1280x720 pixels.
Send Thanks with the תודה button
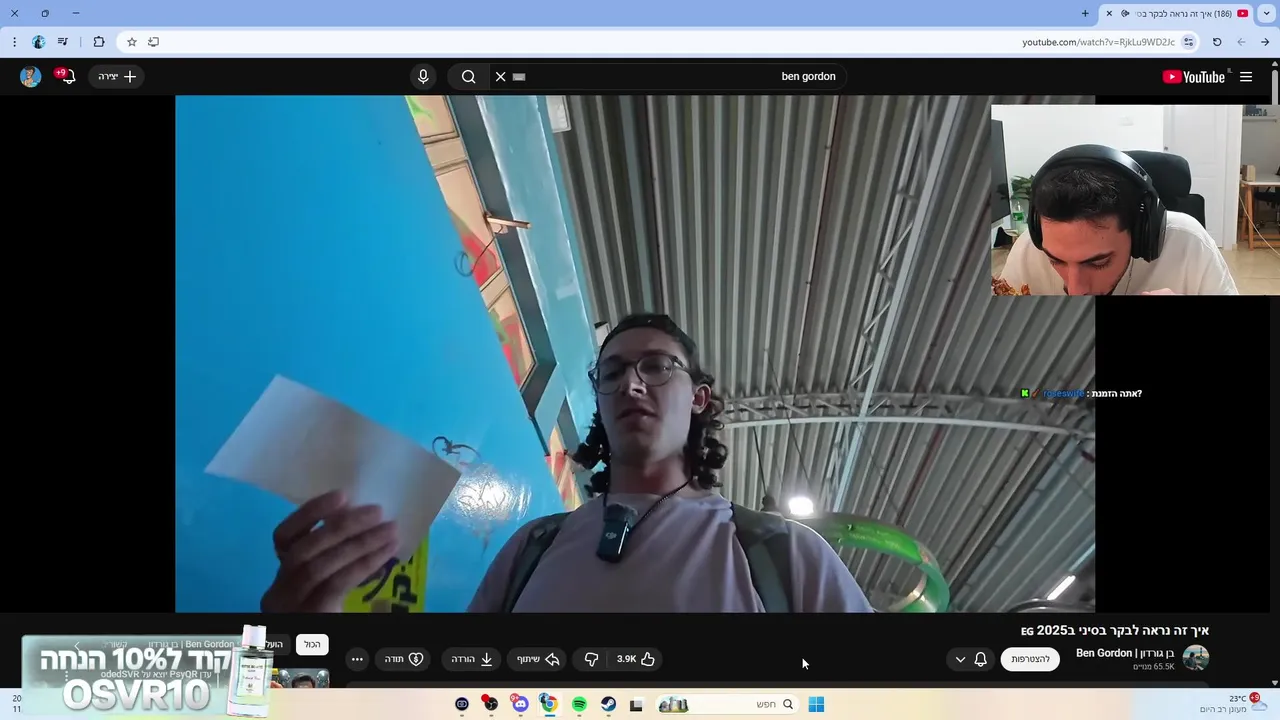click(x=404, y=659)
